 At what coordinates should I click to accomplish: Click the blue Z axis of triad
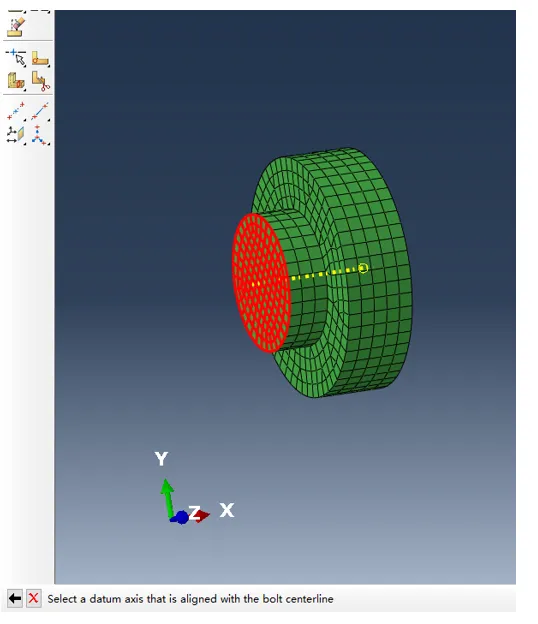coord(181,517)
